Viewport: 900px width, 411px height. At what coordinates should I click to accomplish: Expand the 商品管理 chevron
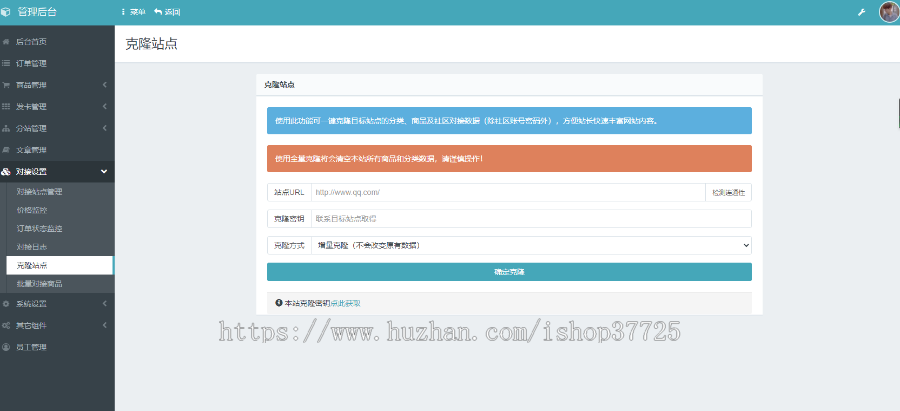click(x=104, y=85)
